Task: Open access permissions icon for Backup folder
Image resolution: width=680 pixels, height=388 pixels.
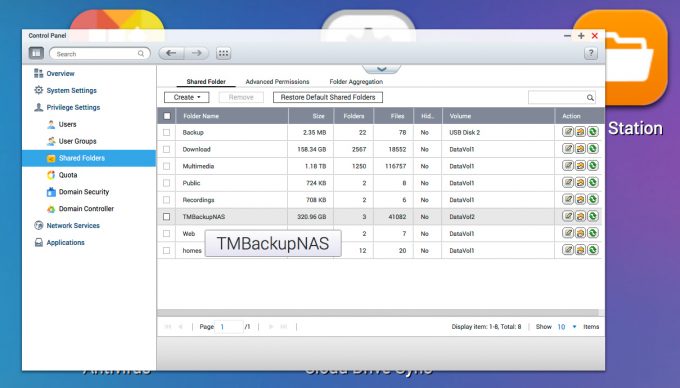Action: pos(580,132)
